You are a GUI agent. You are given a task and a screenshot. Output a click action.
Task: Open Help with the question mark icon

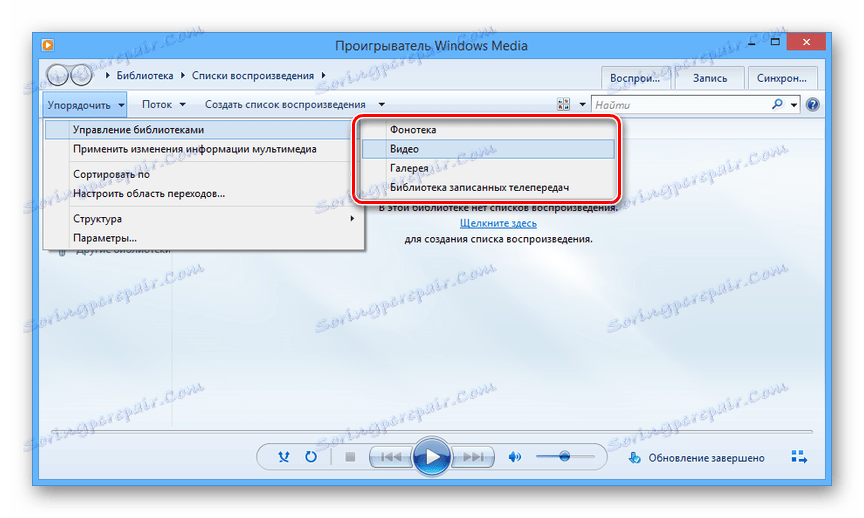[813, 105]
